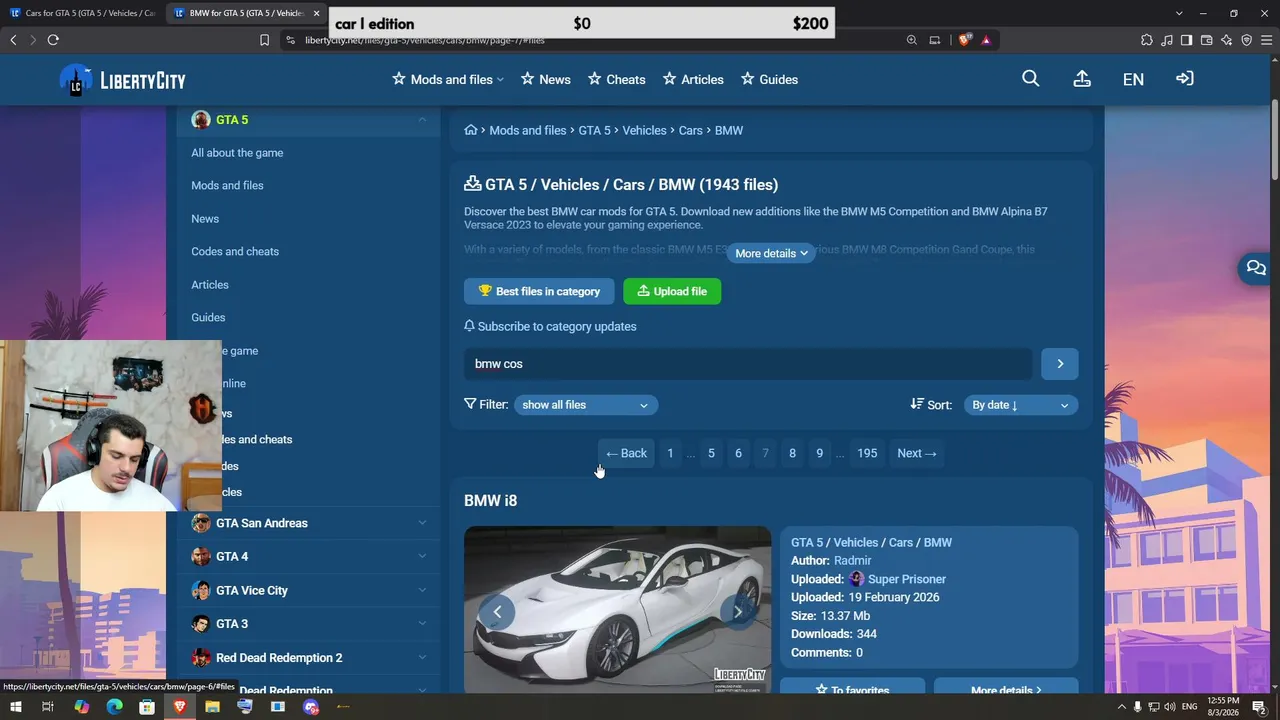Focus the search field containing 'bmw cos'
1280x720 pixels.
tap(748, 364)
